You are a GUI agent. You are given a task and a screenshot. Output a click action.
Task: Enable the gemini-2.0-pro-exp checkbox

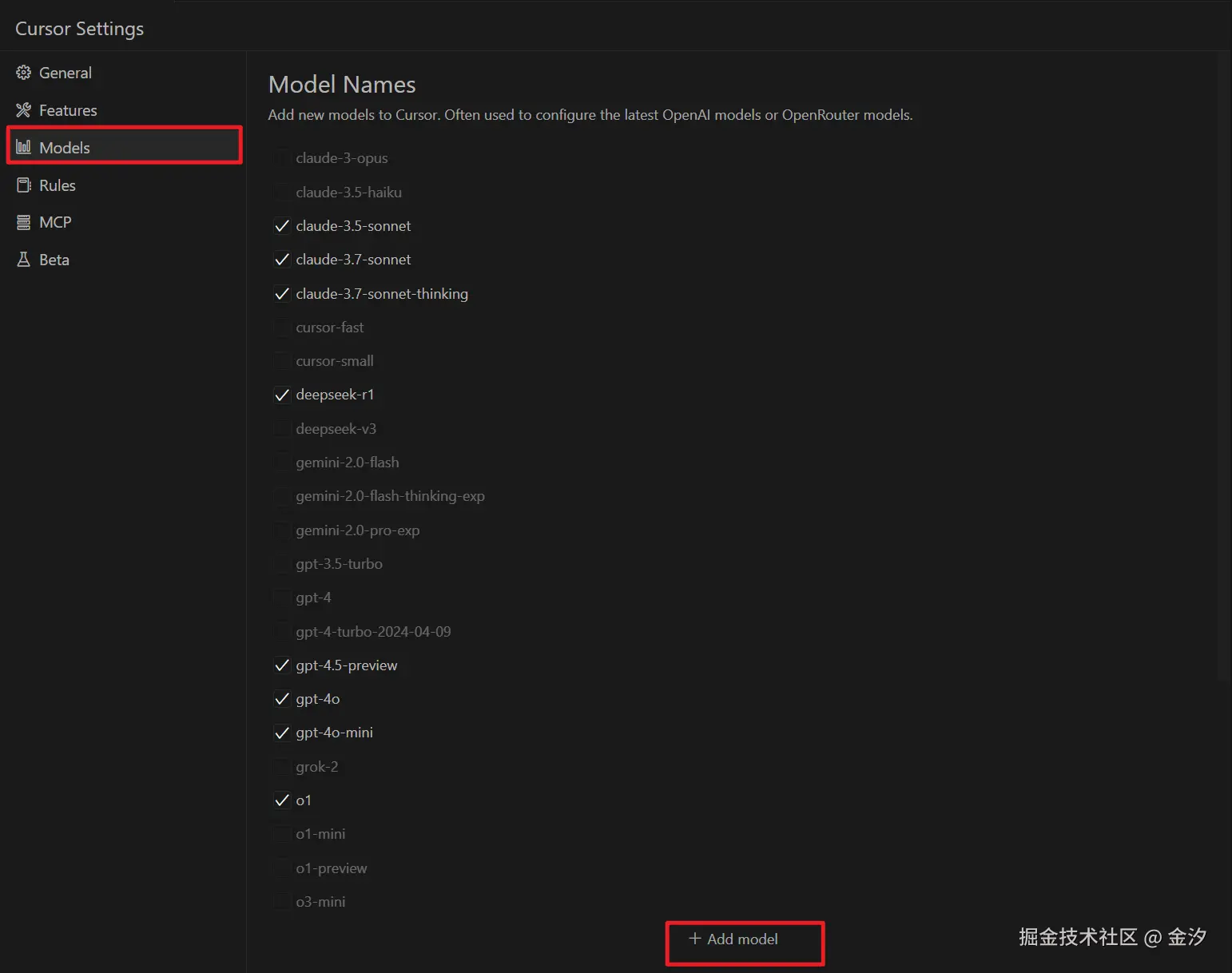click(282, 530)
